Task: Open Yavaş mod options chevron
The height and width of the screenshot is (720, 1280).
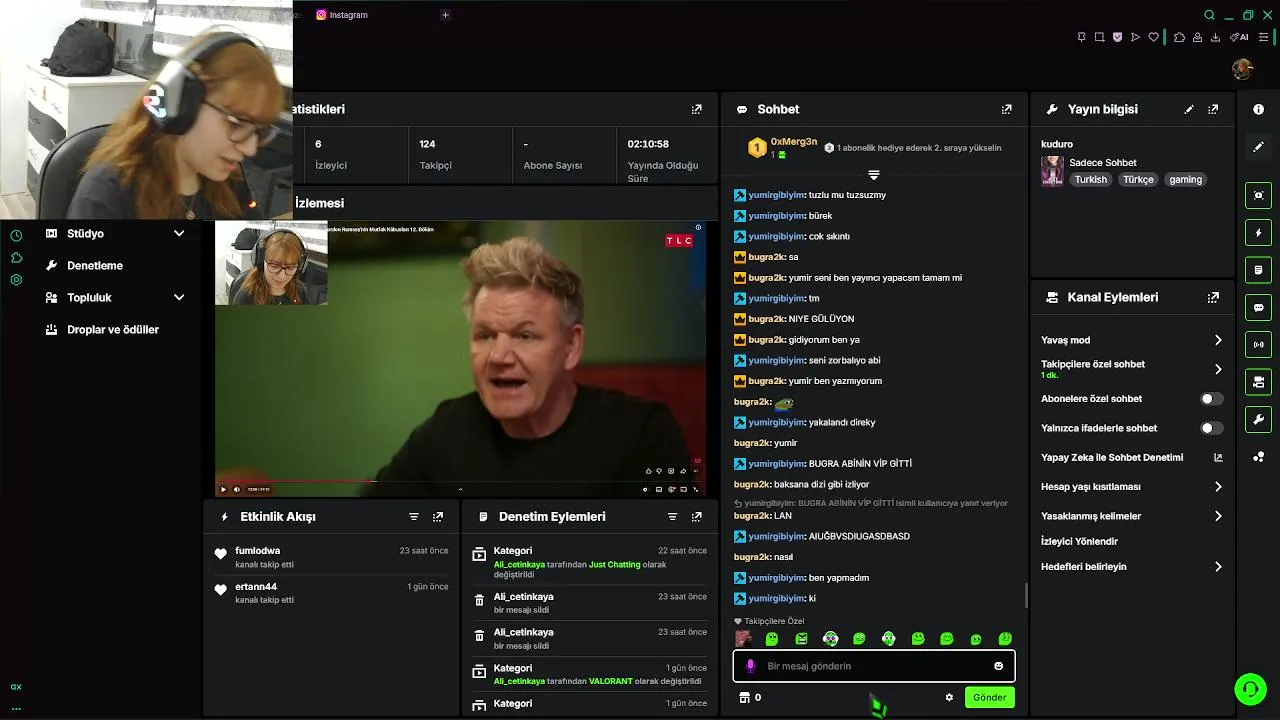Action: [1218, 340]
